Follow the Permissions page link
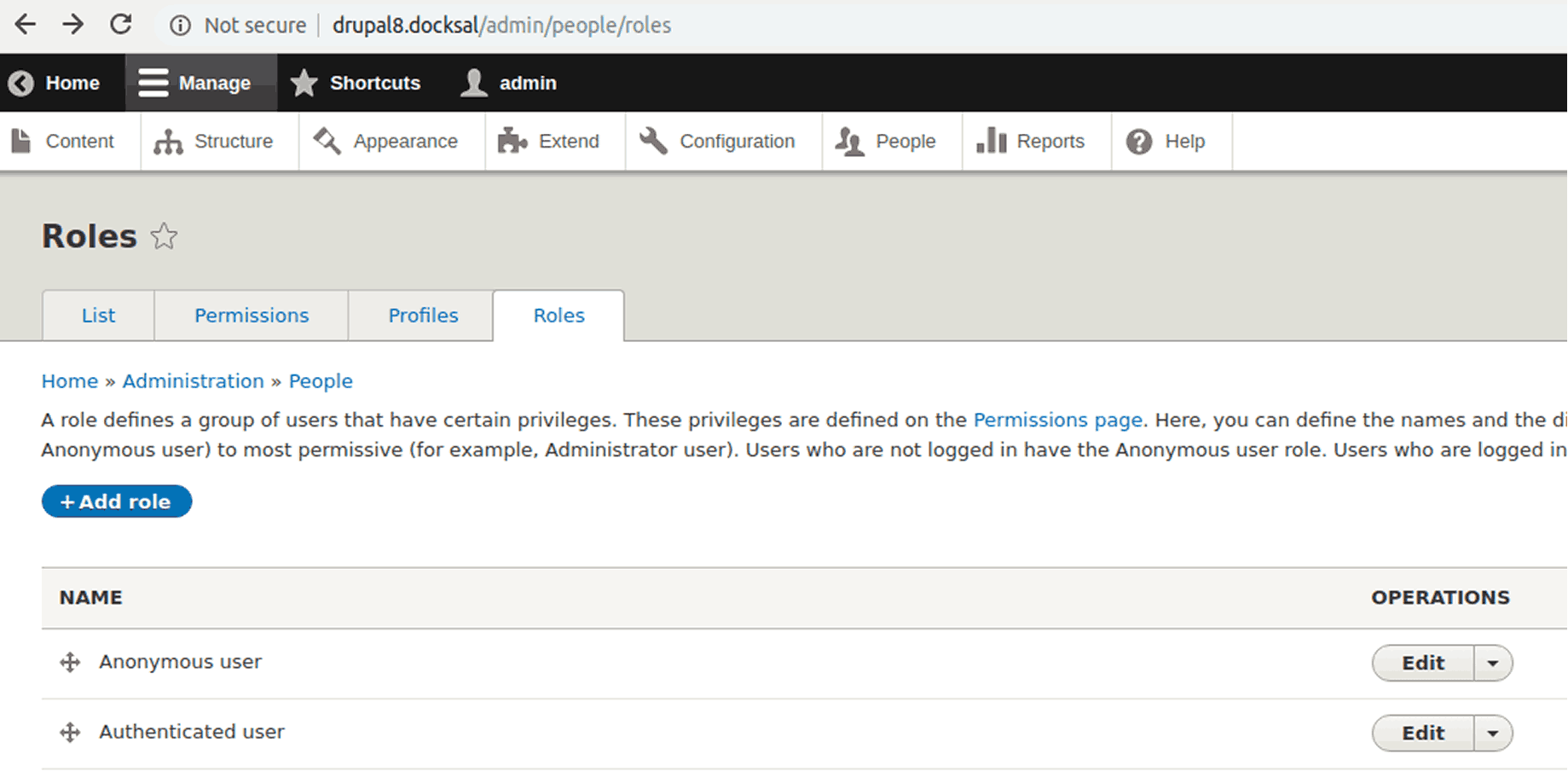Screen dimensions: 1568x777 coord(1058,420)
